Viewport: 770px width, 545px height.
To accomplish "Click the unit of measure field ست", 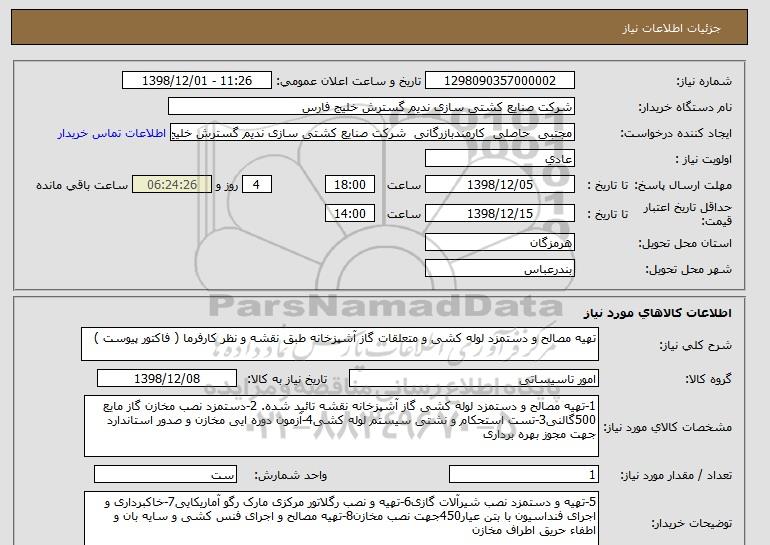I will 165,475.
